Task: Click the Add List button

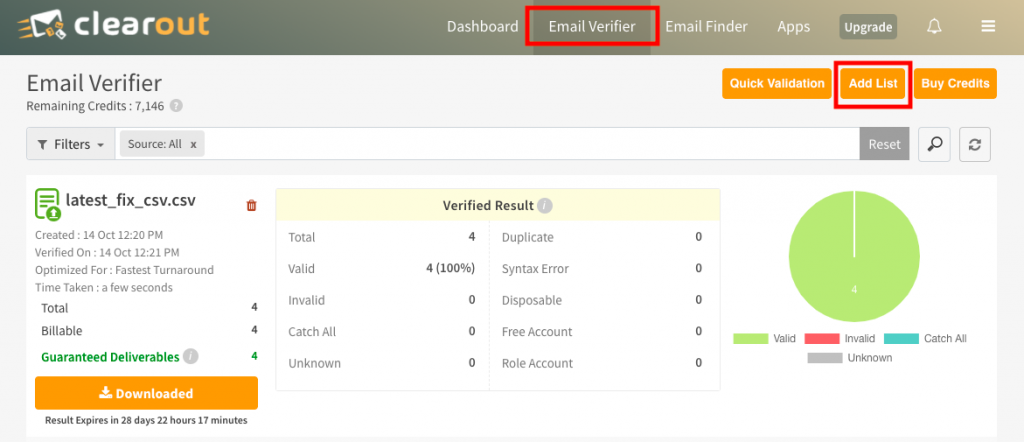Action: tap(872, 84)
